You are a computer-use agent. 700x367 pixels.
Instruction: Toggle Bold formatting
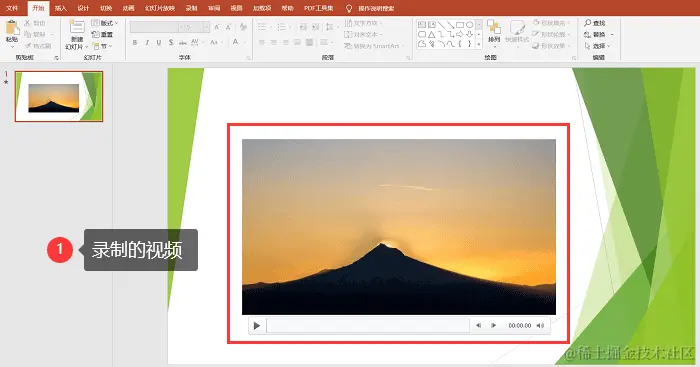(x=135, y=42)
